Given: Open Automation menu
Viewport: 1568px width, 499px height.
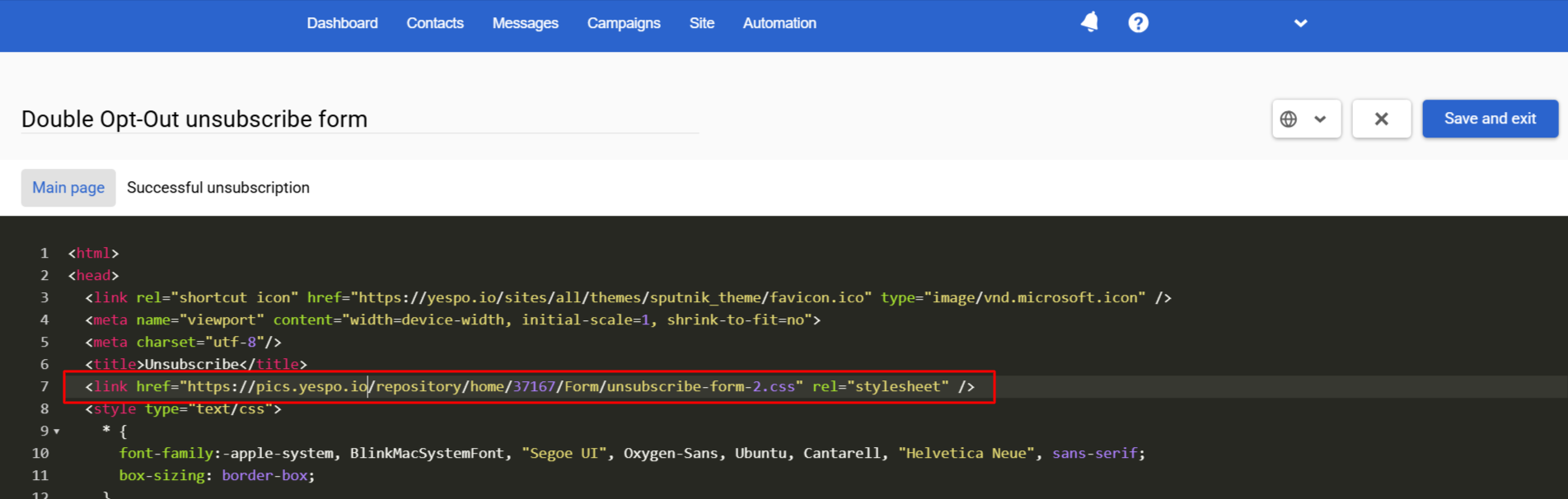Looking at the screenshot, I should (779, 23).
